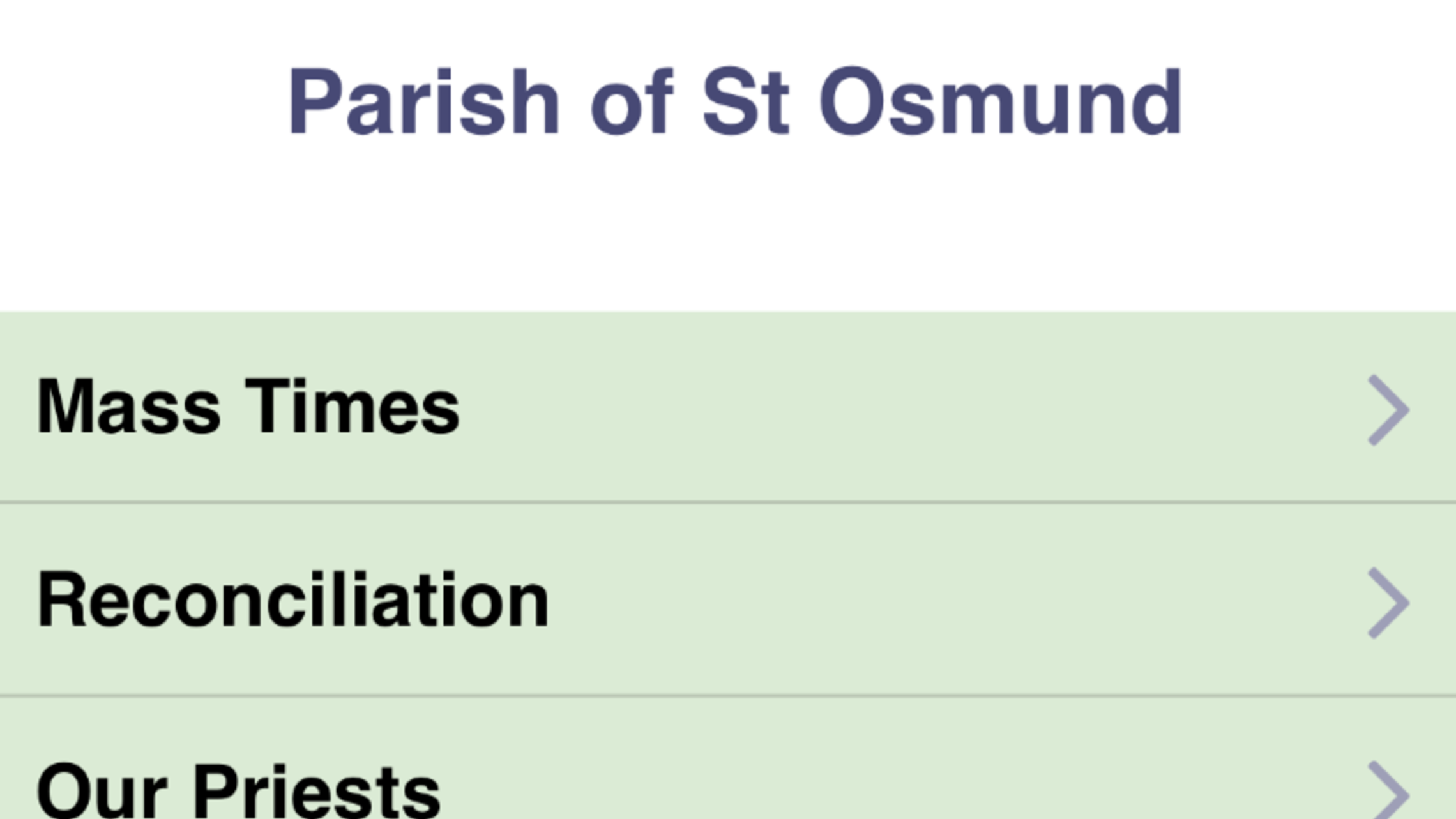Click the word 'Osmund' in the header
The image size is (1456, 819).
(x=1001, y=102)
